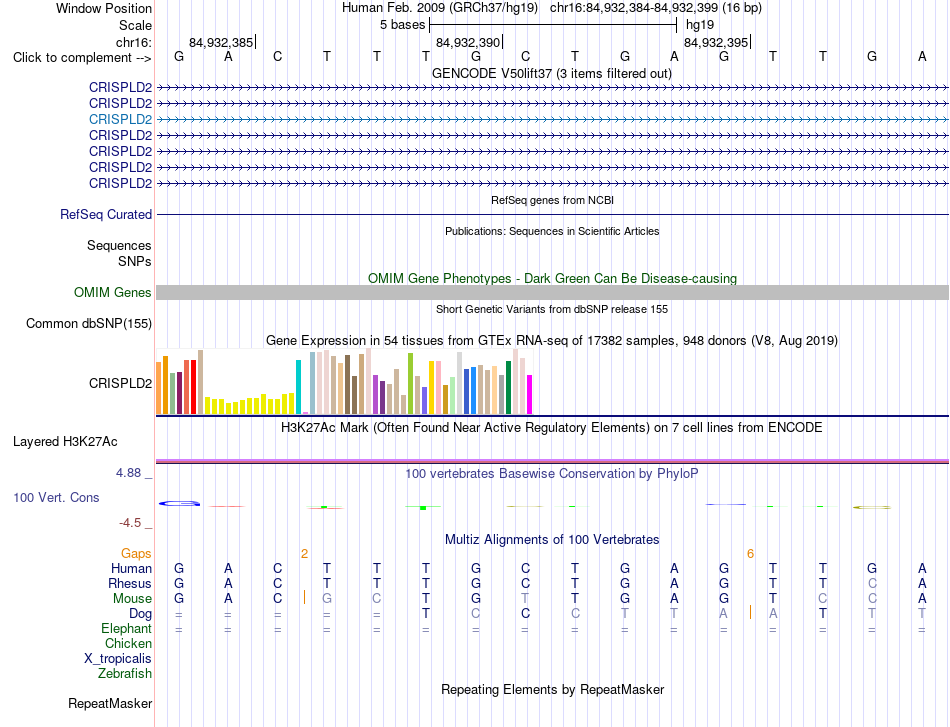Open the OMIM Genes track label
The height and width of the screenshot is (727, 950).
112,293
